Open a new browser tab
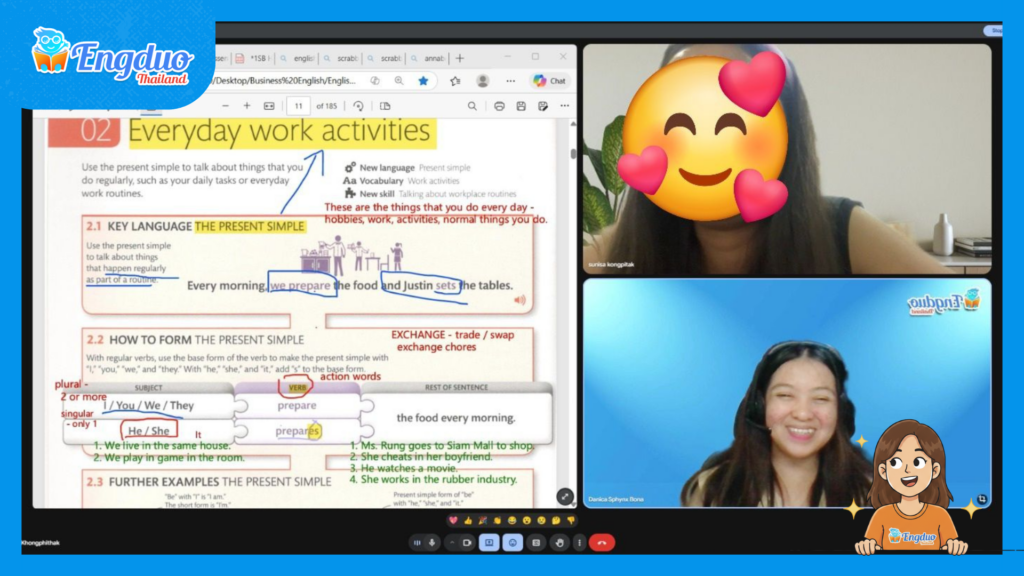The height and width of the screenshot is (576, 1024). [460, 58]
